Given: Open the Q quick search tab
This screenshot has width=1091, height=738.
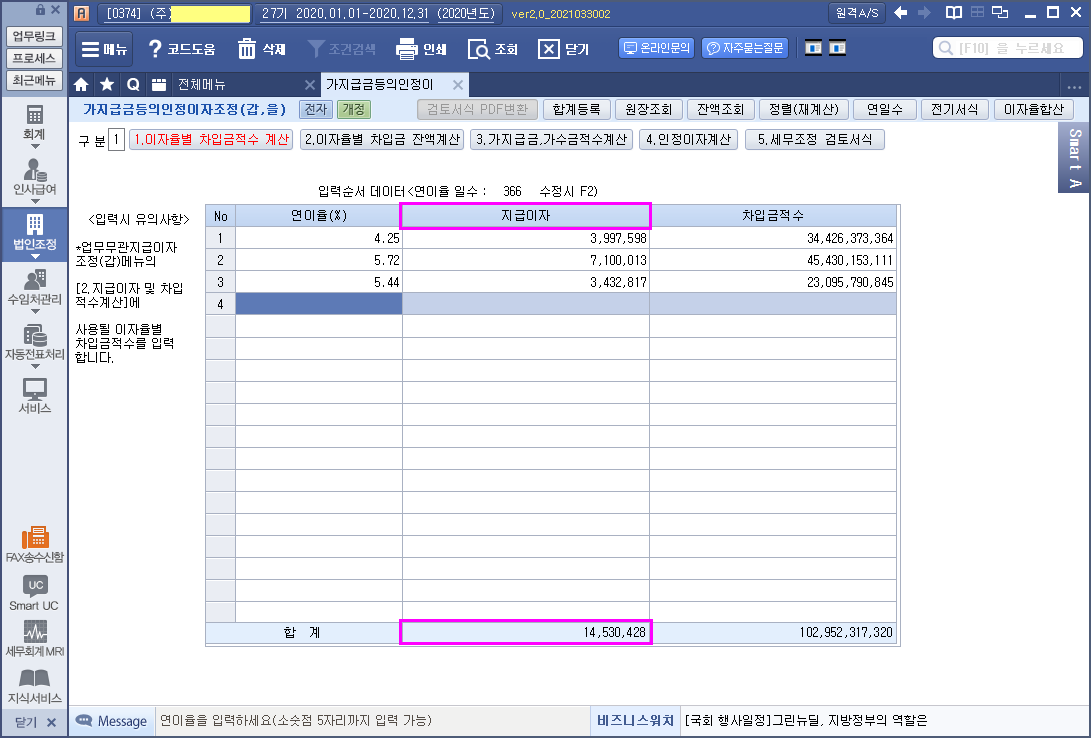Looking at the screenshot, I should coord(133,84).
